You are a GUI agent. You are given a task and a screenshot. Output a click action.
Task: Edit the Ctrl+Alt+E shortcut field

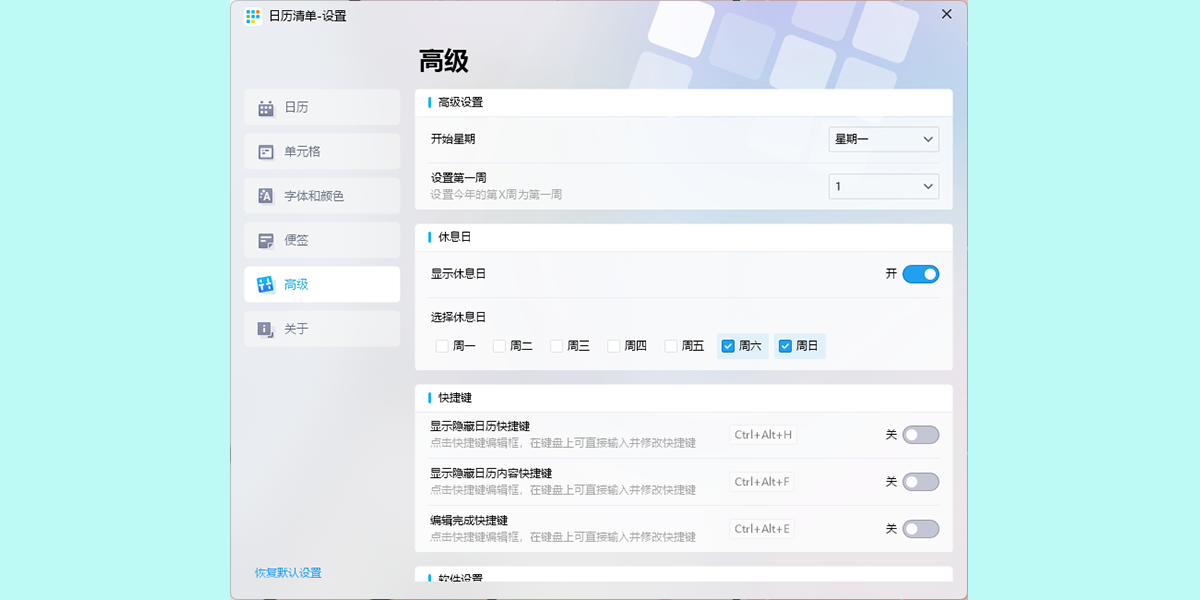762,529
